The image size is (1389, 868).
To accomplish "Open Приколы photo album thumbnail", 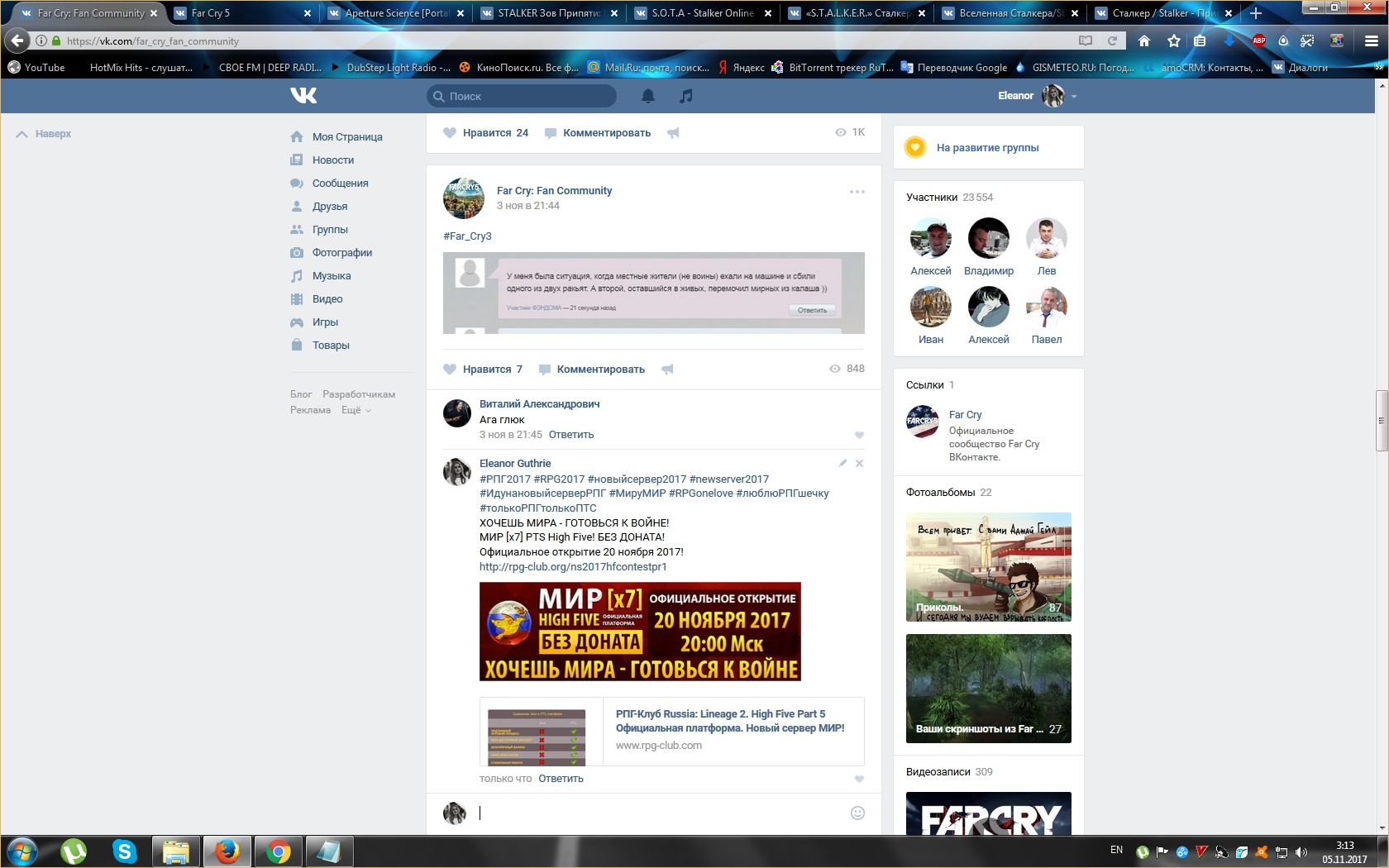I will coord(989,567).
